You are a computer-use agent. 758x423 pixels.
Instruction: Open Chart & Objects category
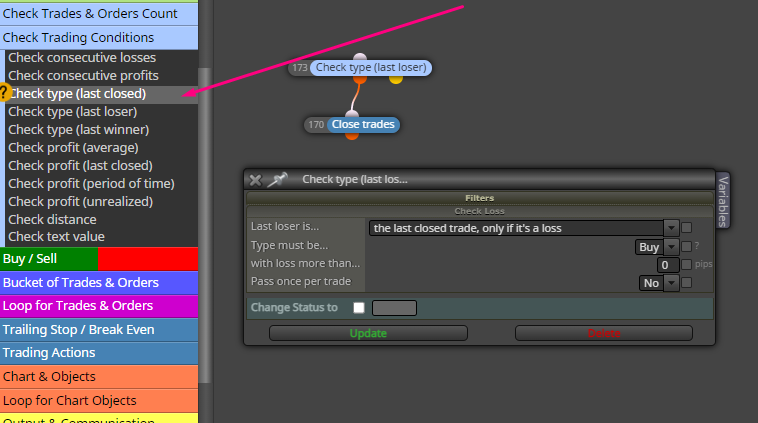click(99, 377)
